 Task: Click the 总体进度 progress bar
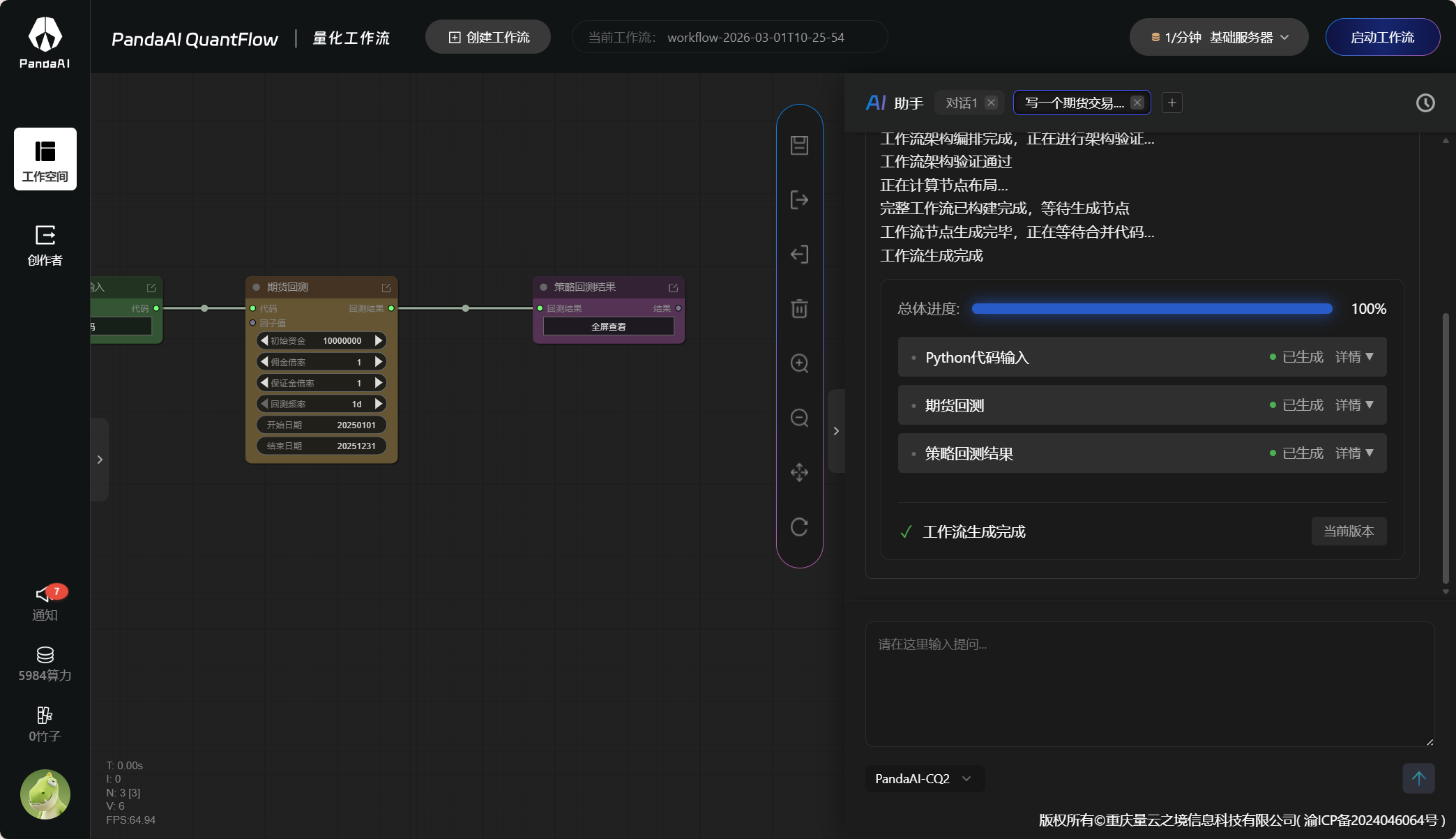coord(1152,309)
